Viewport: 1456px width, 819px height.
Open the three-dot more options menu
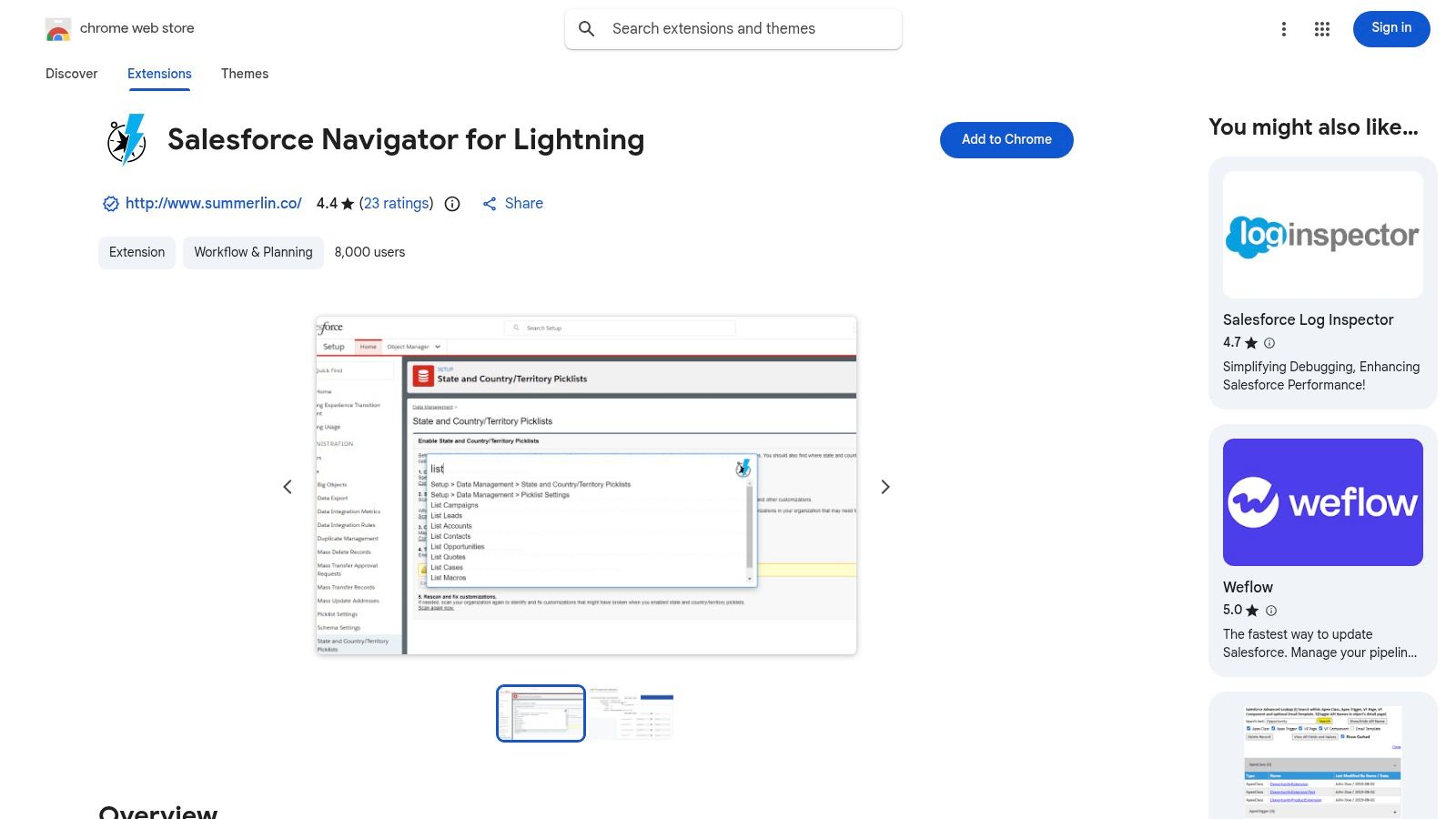pyautogui.click(x=1283, y=28)
